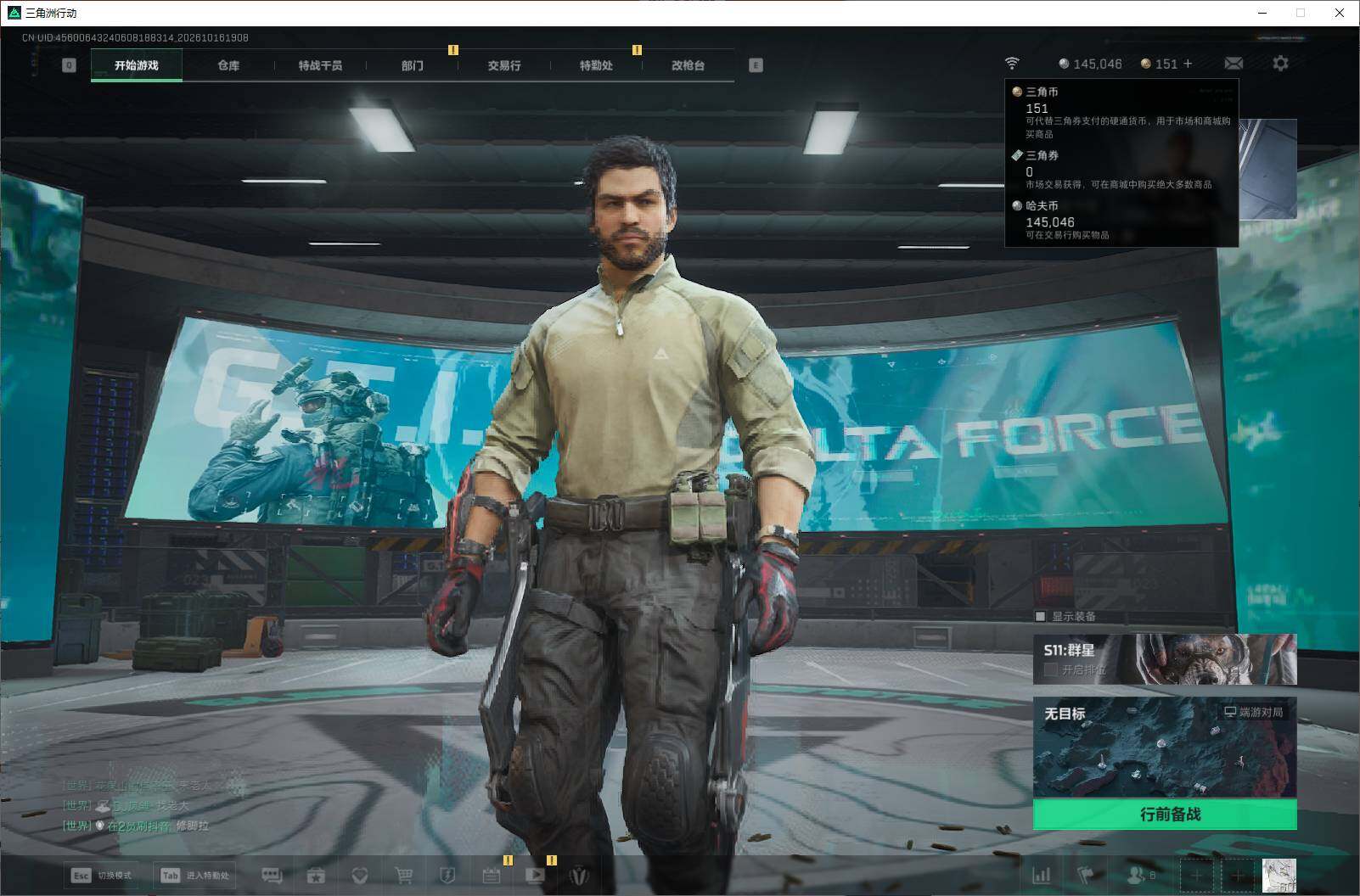1360x896 pixels.
Task: Open the S11:群星 season banner
Action: [x=1165, y=659]
